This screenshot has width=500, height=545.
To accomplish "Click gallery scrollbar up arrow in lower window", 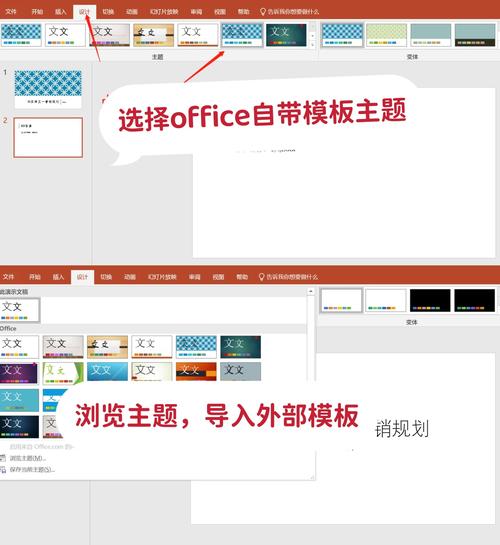I will [311, 291].
